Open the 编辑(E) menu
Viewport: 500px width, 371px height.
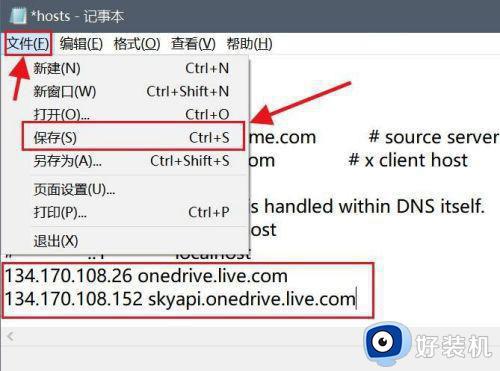click(x=81, y=44)
